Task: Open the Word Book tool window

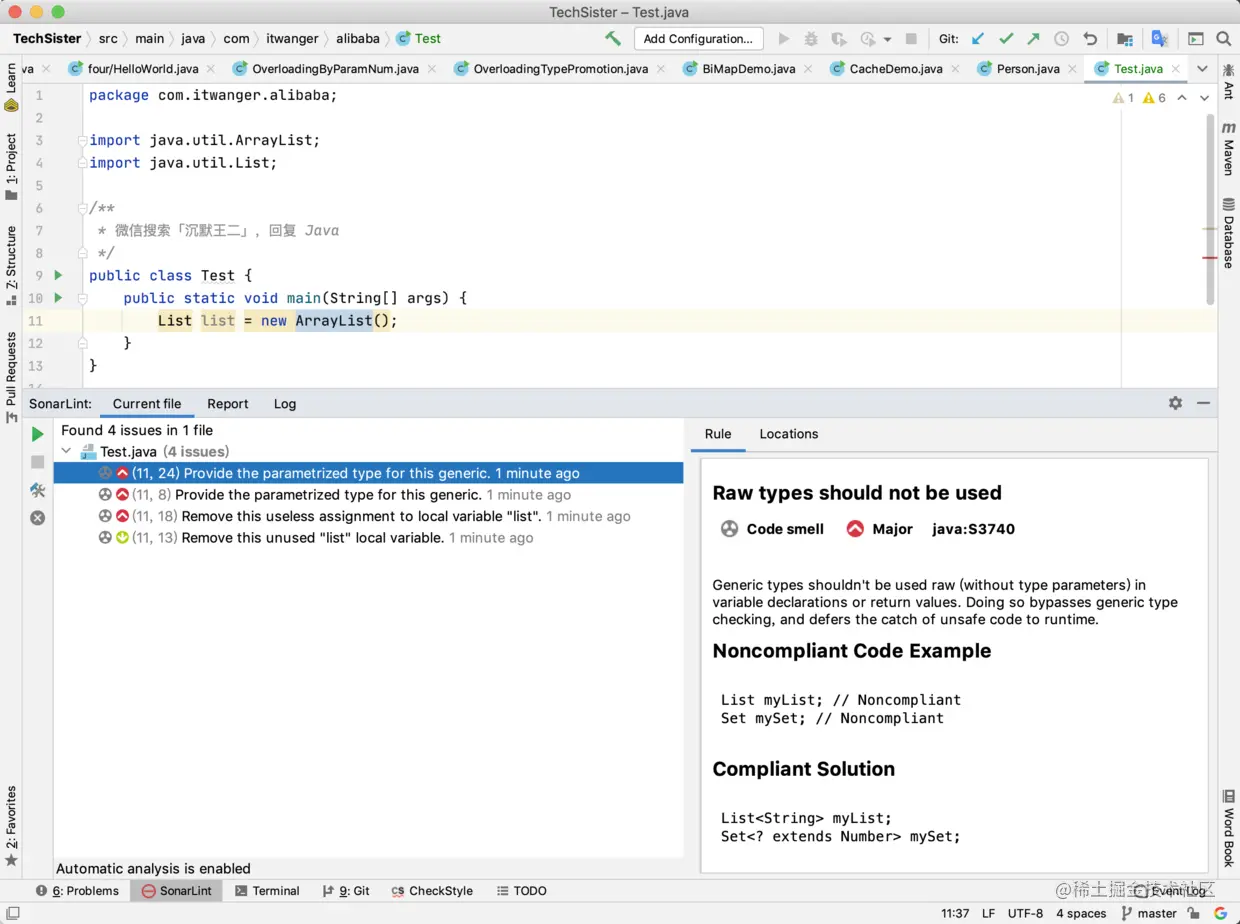Action: [x=1229, y=828]
